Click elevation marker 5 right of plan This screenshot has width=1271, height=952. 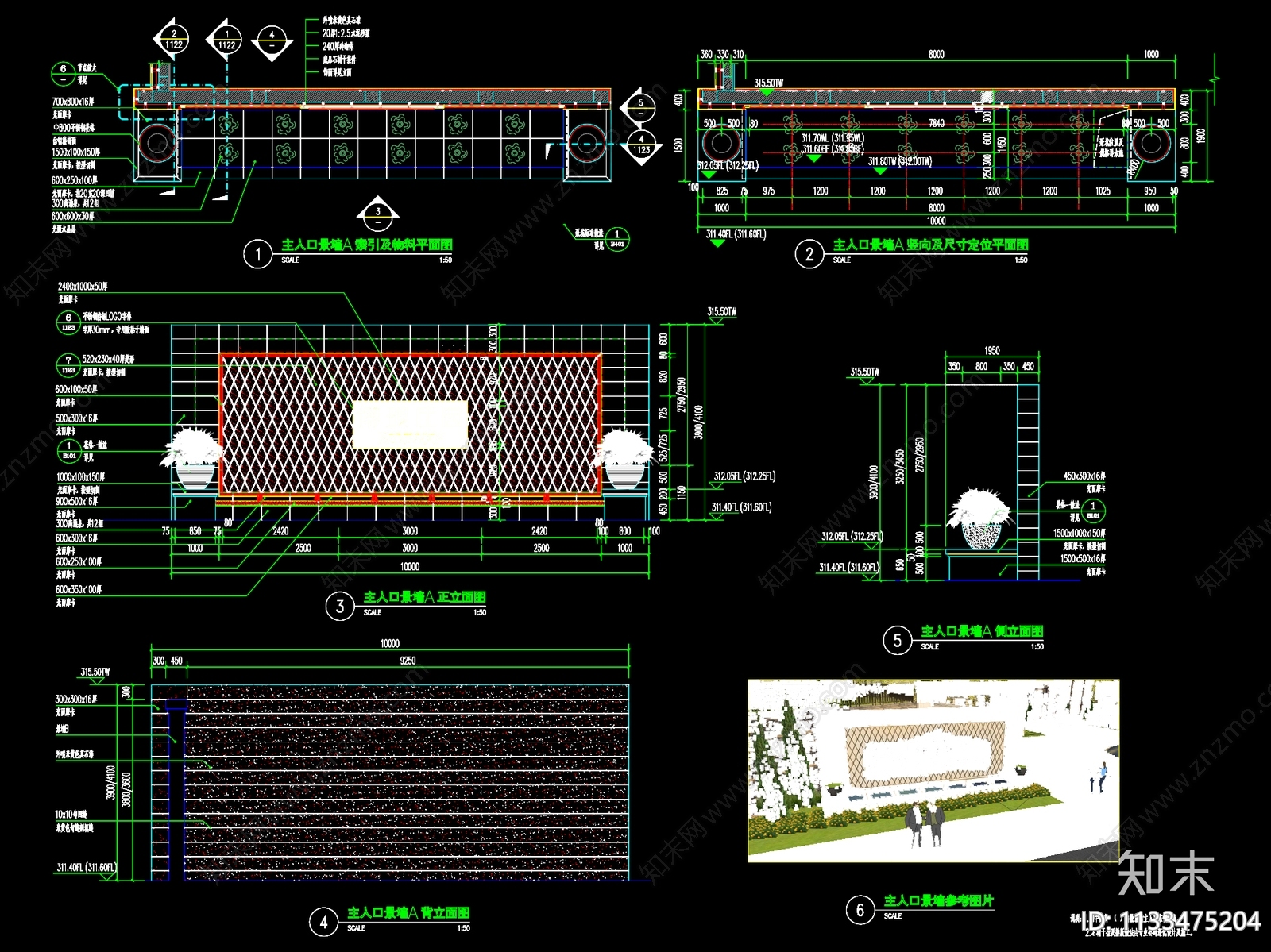[640, 108]
